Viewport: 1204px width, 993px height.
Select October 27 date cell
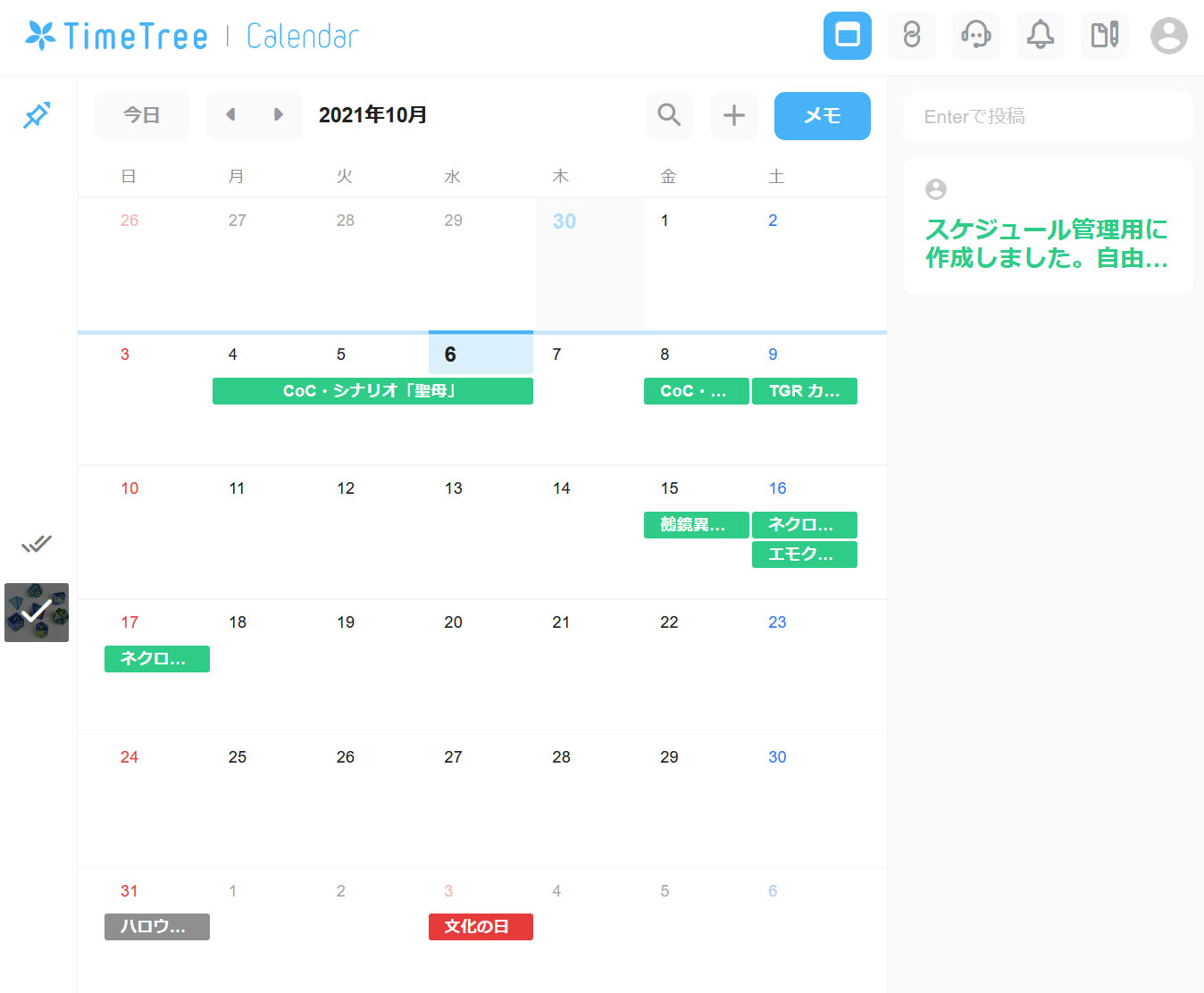[x=481, y=801]
